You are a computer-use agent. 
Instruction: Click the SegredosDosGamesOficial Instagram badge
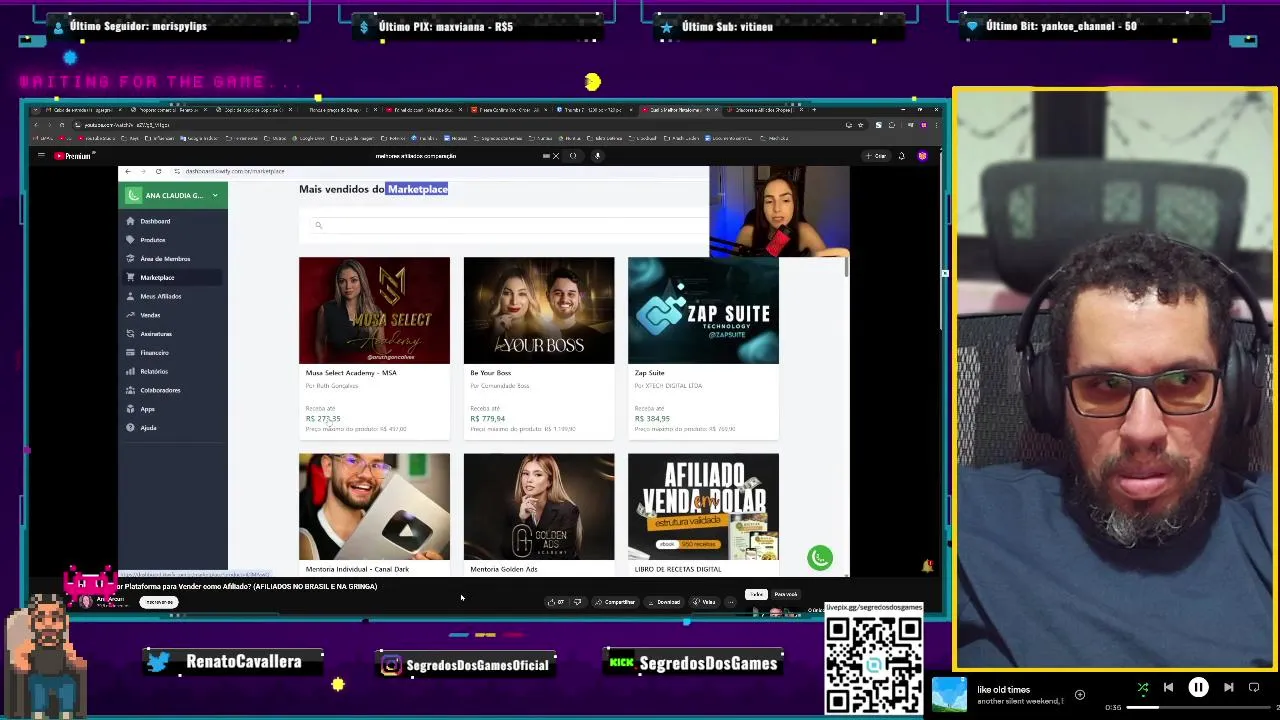point(465,664)
